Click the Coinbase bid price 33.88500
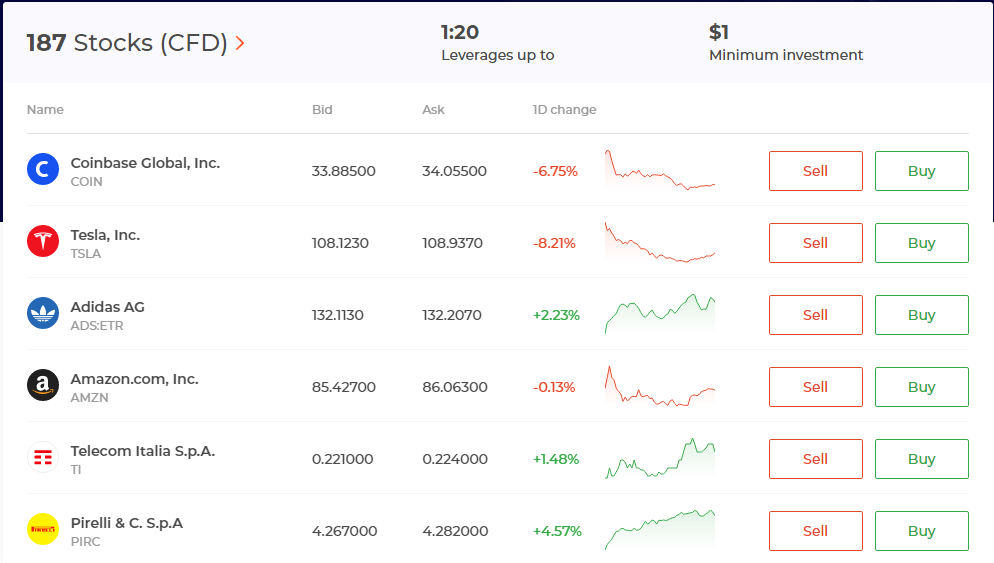Image resolution: width=994 pixels, height=563 pixels. (x=344, y=171)
